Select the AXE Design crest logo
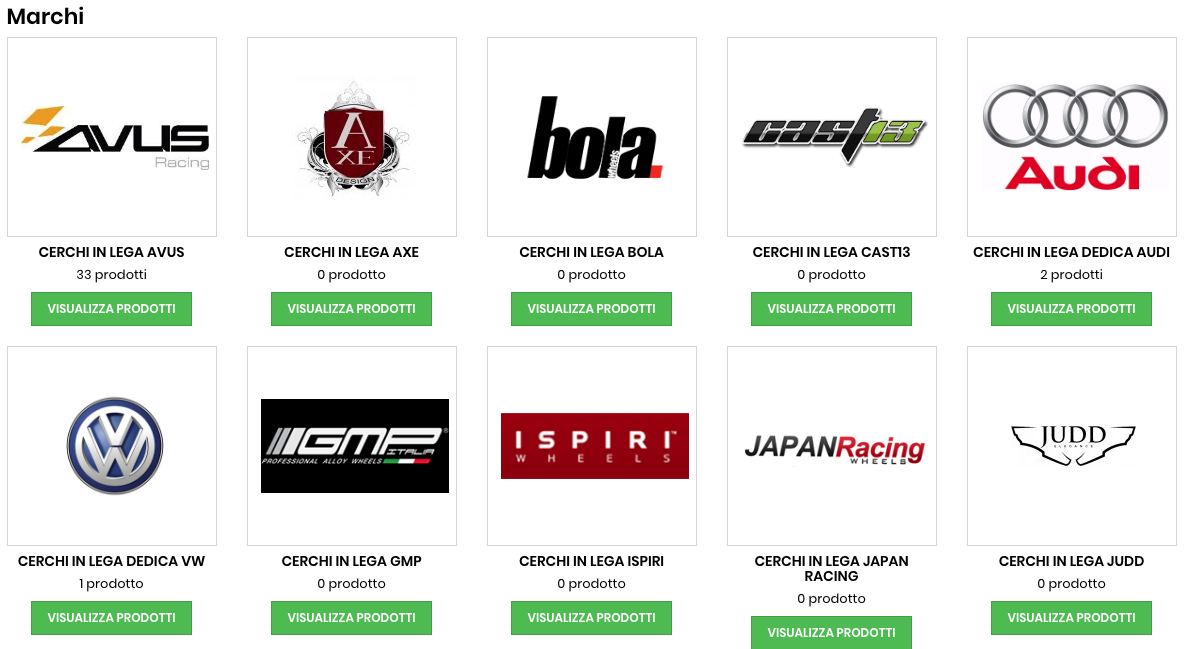Image resolution: width=1187 pixels, height=649 pixels. (x=352, y=137)
